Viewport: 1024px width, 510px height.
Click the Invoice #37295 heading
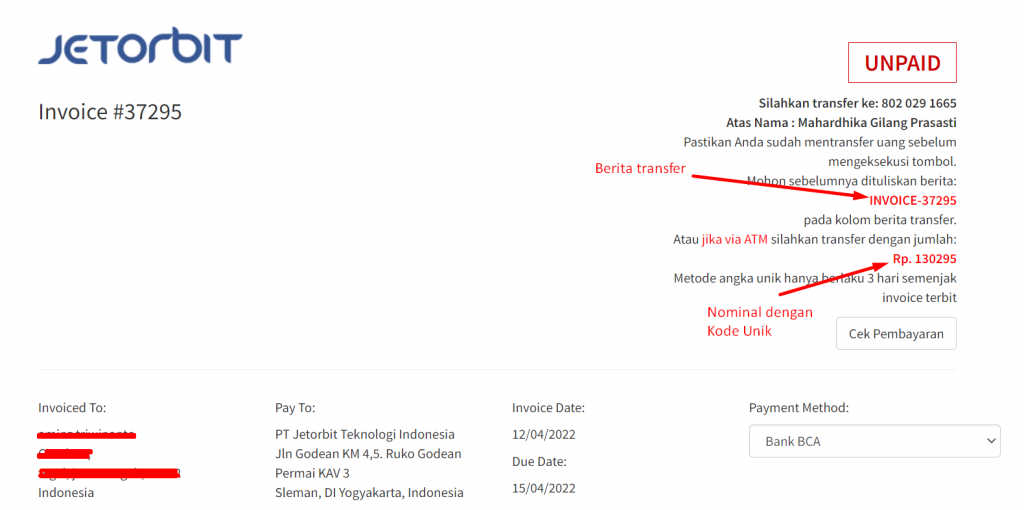coord(110,112)
